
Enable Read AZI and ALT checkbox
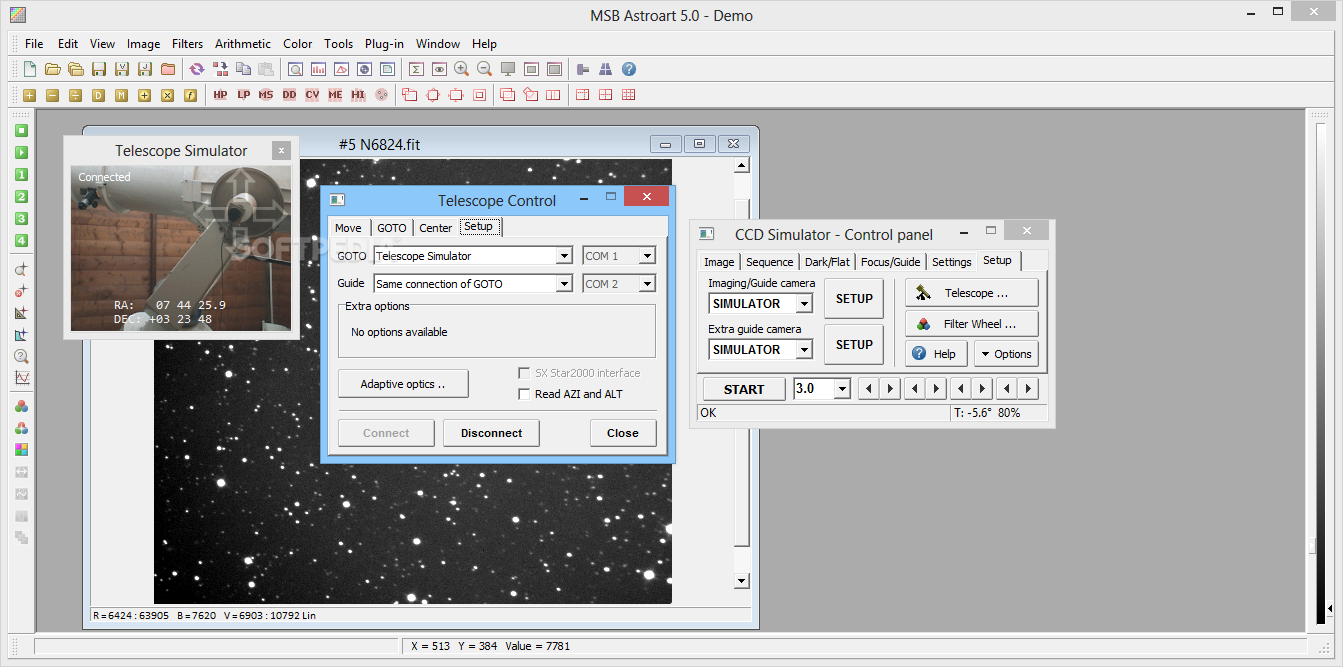pyautogui.click(x=524, y=394)
